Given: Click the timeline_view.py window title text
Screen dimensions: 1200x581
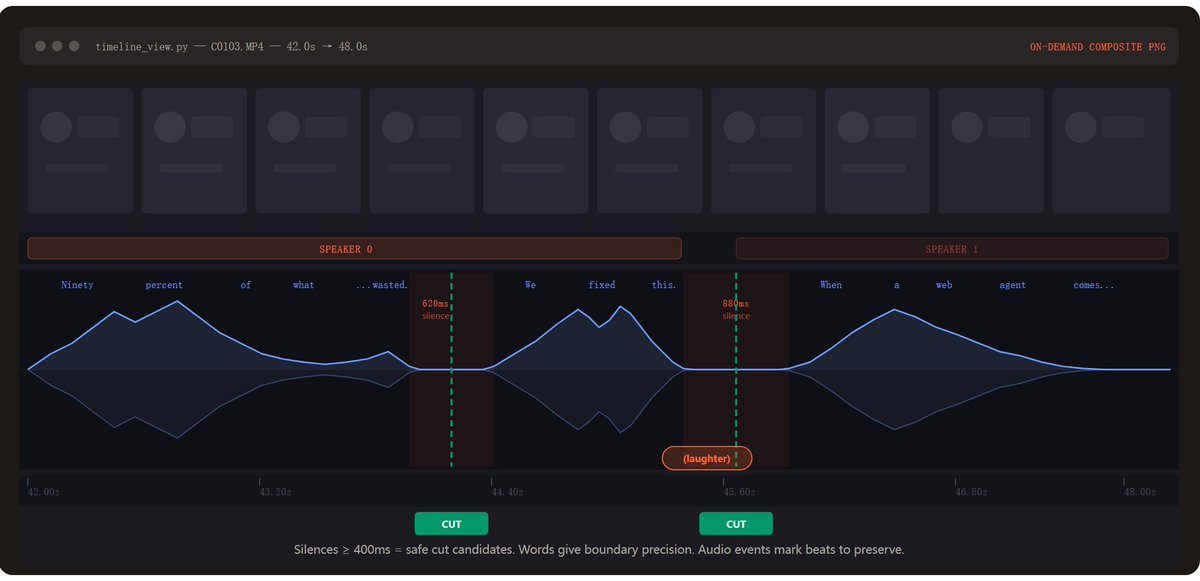Looking at the screenshot, I should (x=231, y=47).
